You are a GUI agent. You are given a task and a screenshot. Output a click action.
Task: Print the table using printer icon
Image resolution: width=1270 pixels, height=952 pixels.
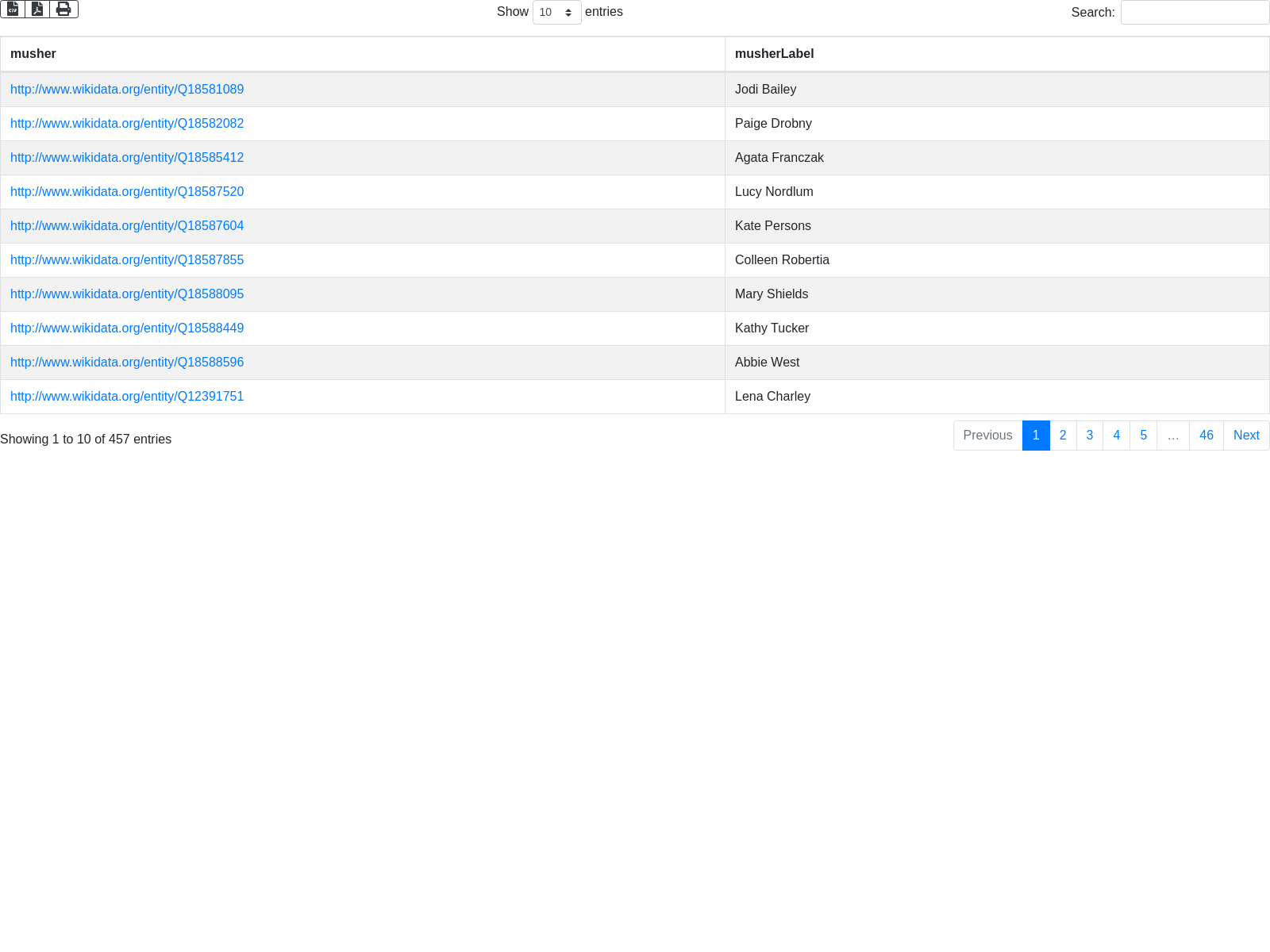[x=63, y=9]
